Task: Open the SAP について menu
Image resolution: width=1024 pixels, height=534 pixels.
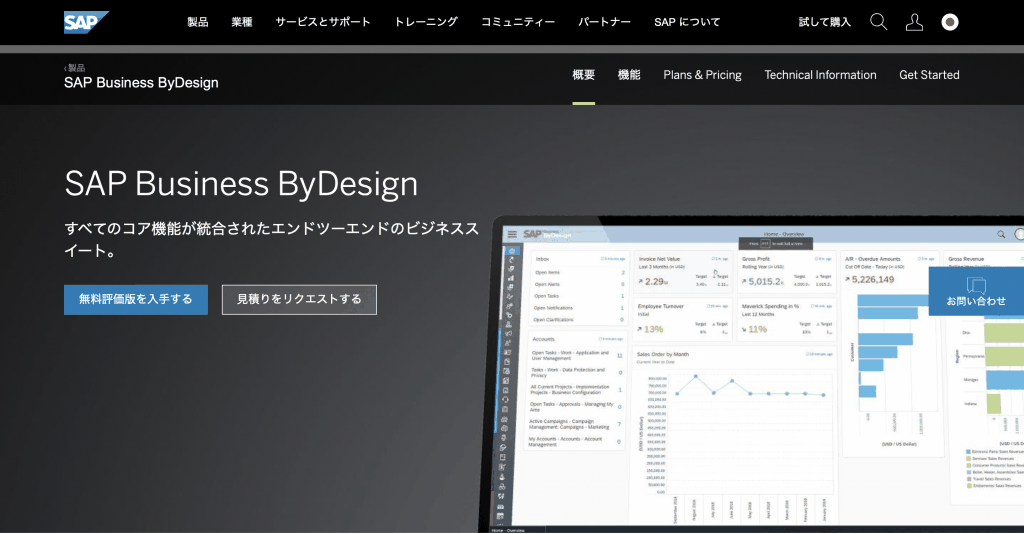Action: 687,22
